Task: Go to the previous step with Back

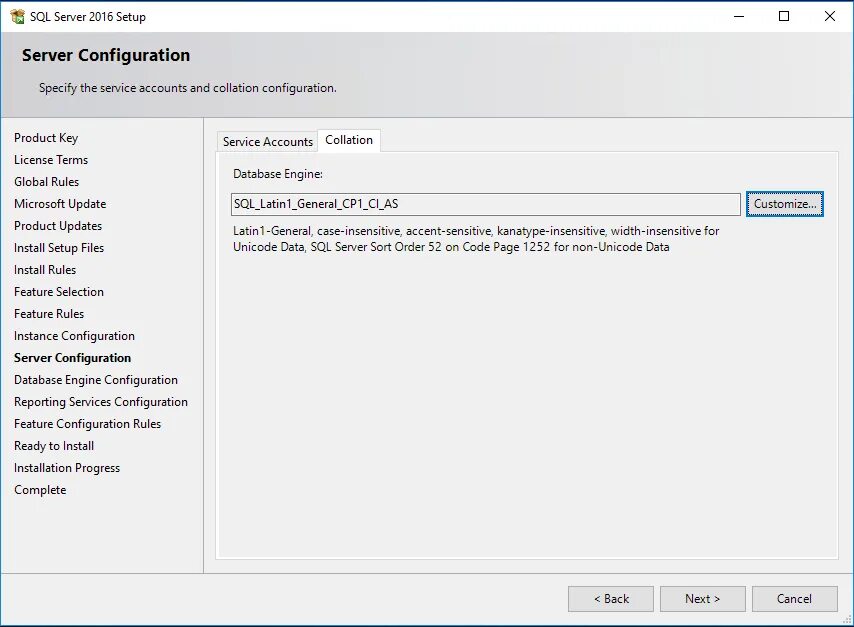Action: coord(611,599)
